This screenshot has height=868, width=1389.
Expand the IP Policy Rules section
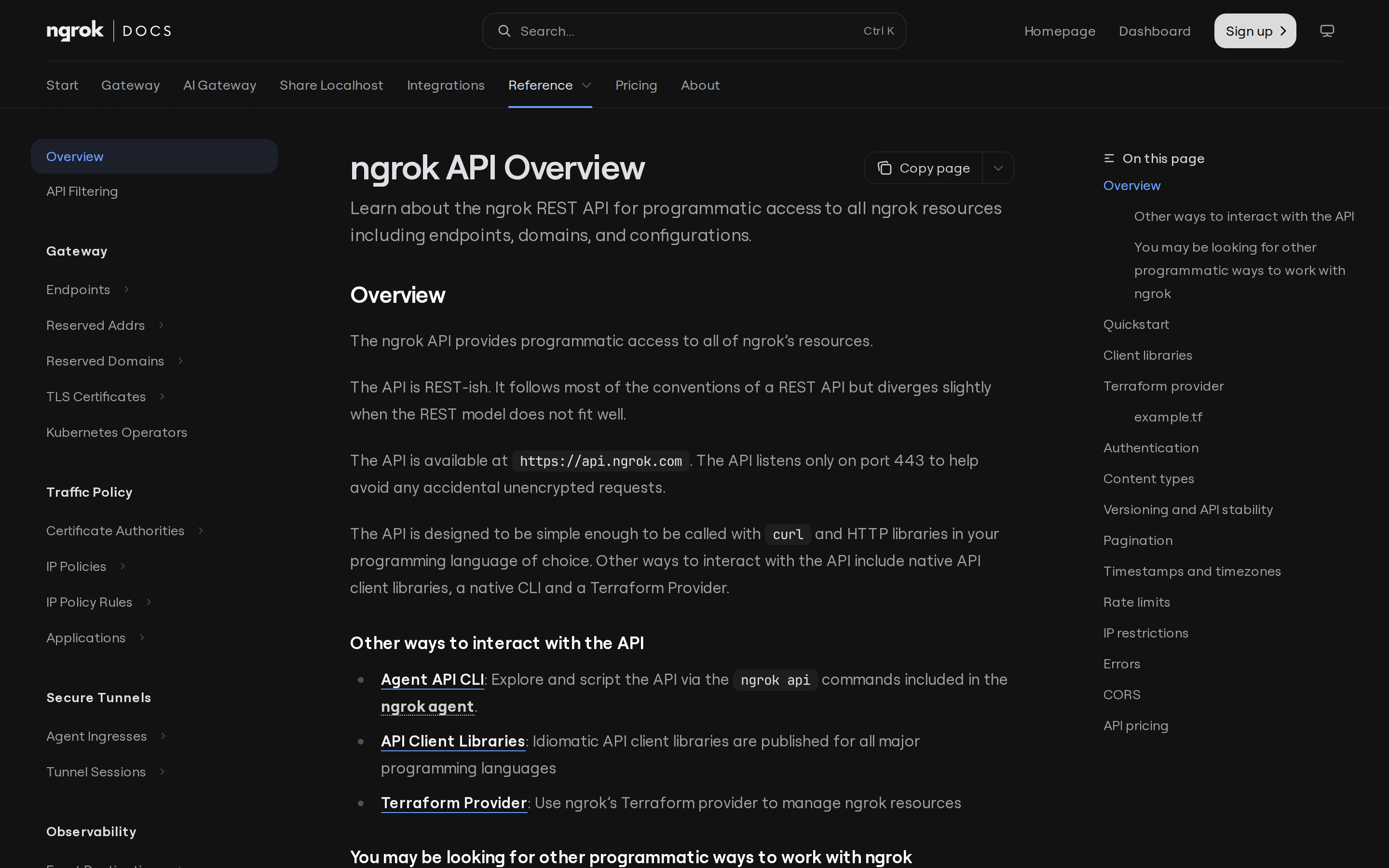coord(149,602)
